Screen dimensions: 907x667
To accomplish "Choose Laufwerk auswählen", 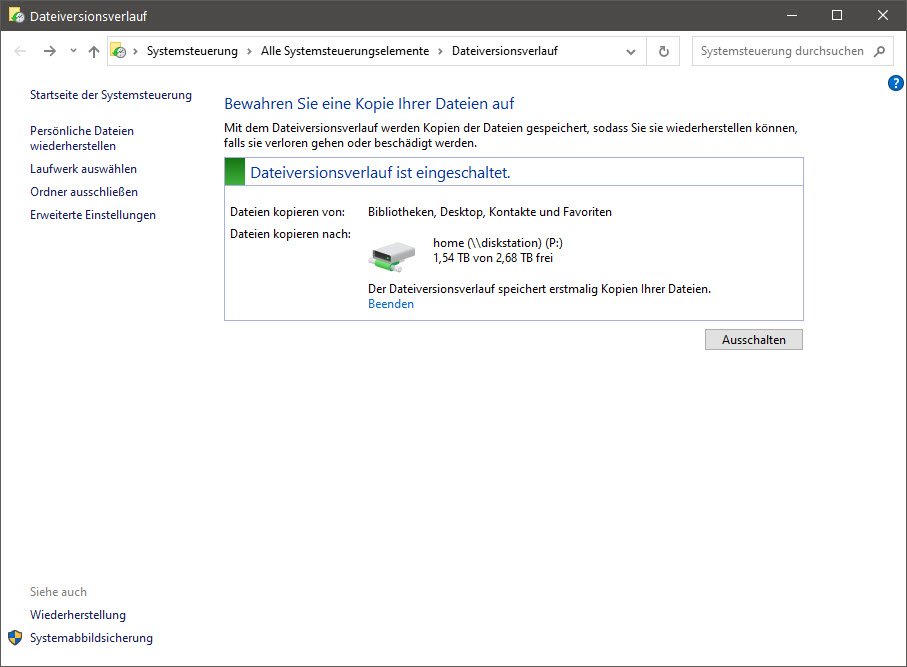I will (x=83, y=169).
